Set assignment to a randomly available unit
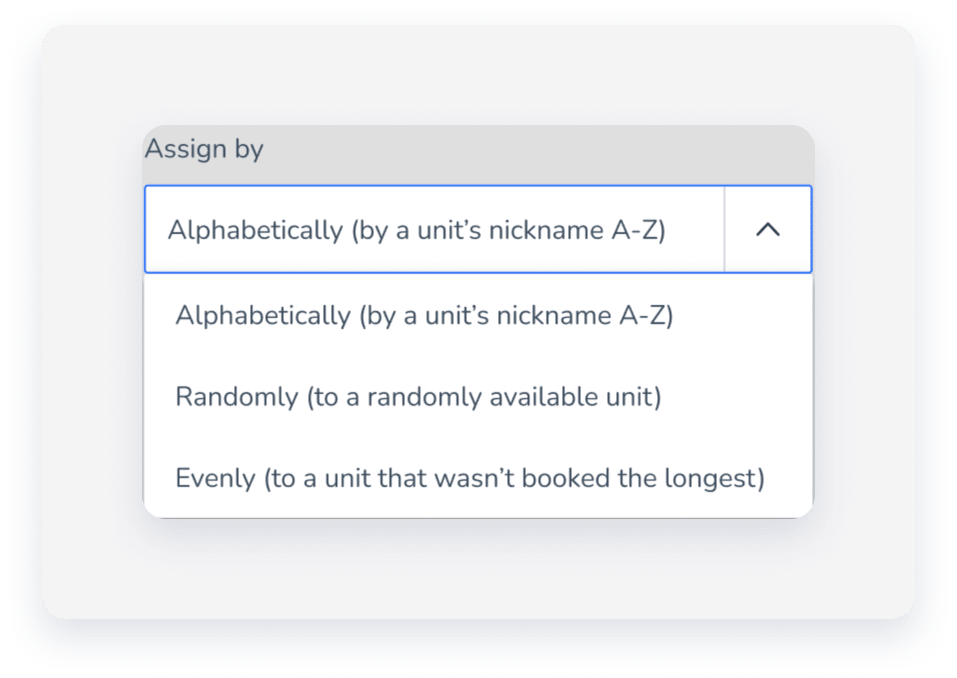This screenshot has width=957, height=678. (x=418, y=397)
